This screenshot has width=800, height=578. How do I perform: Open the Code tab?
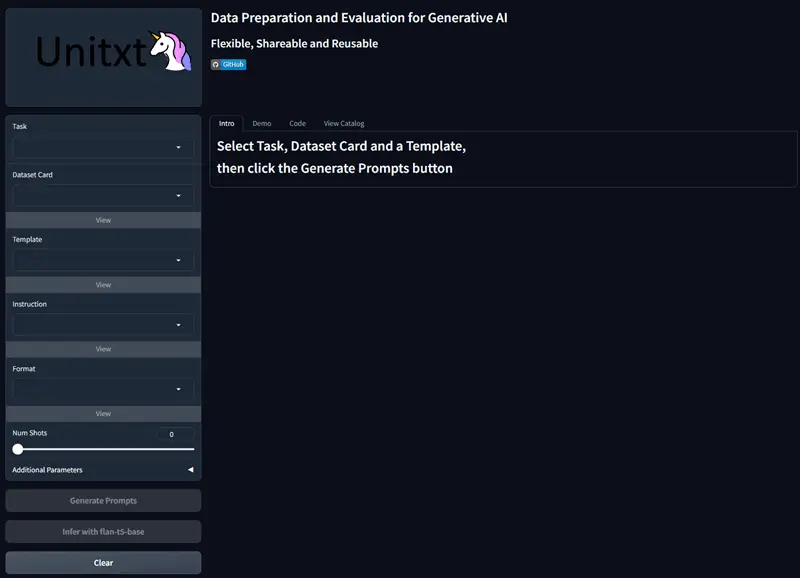(297, 124)
